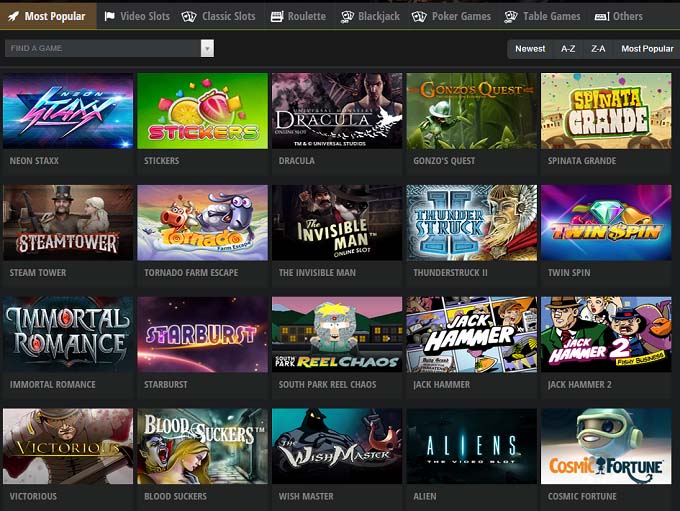Launch the Neon Staxx game thumbnail
Image resolution: width=680 pixels, height=511 pixels.
[x=68, y=111]
